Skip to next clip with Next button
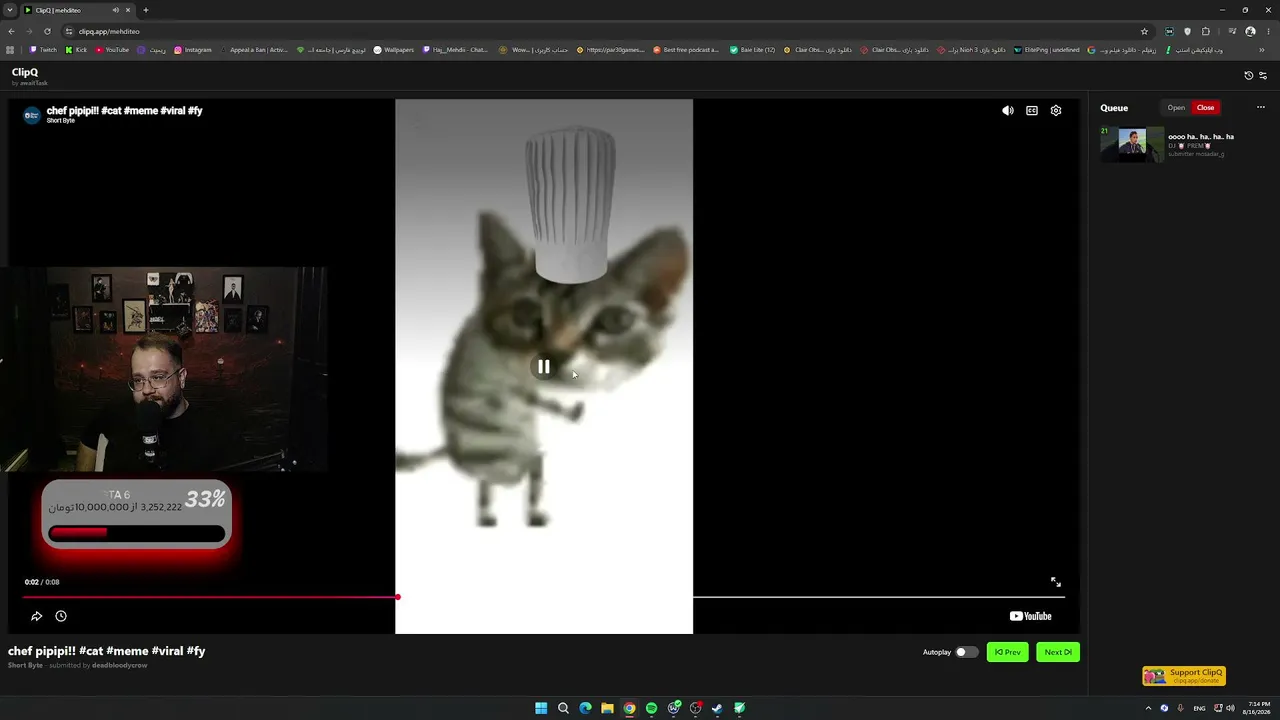 [1058, 652]
